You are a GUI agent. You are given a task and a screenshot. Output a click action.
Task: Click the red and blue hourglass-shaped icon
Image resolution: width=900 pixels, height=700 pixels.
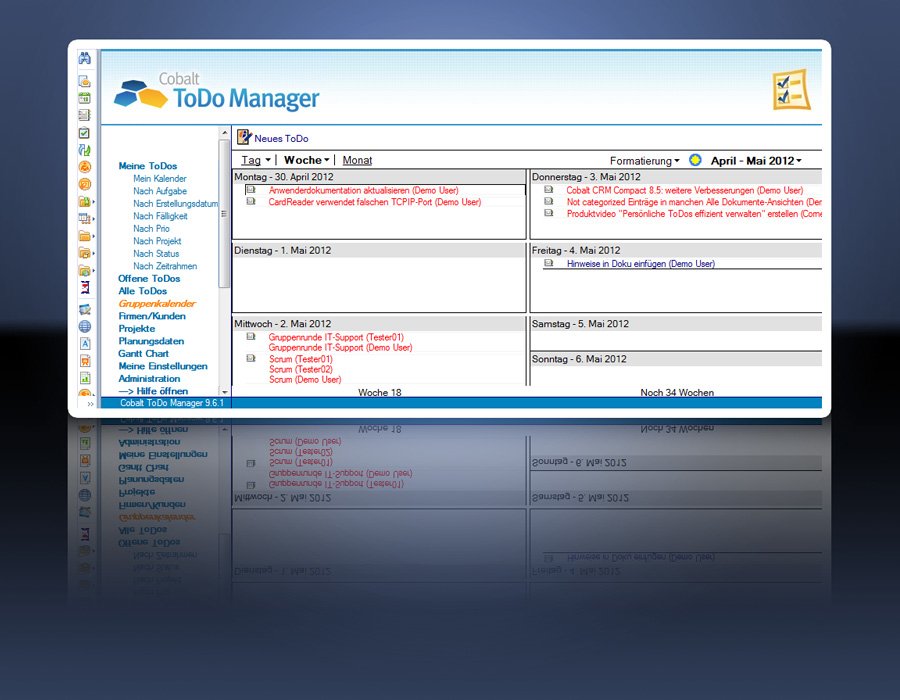pos(85,287)
